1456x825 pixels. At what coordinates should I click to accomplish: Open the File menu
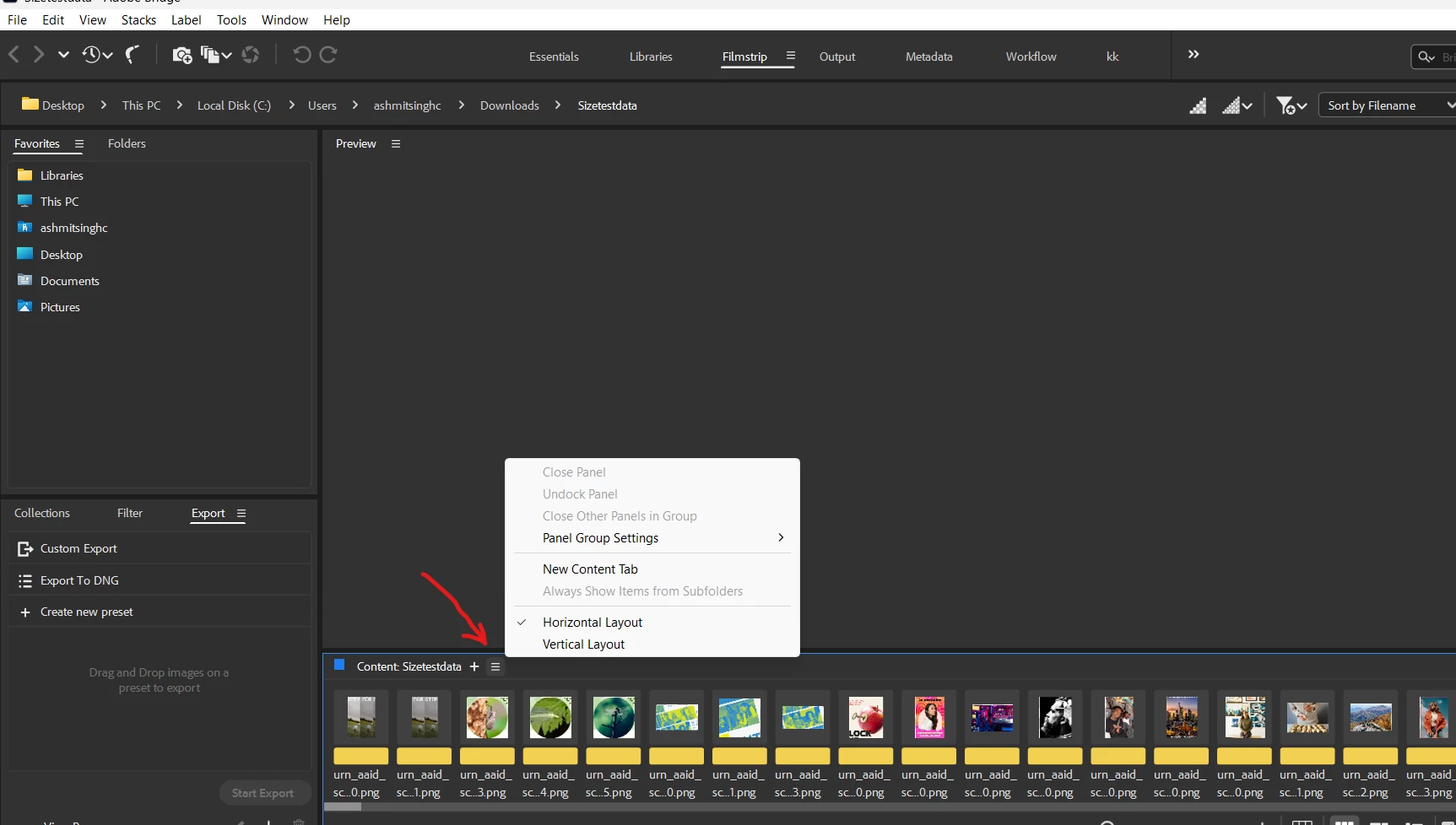point(17,20)
